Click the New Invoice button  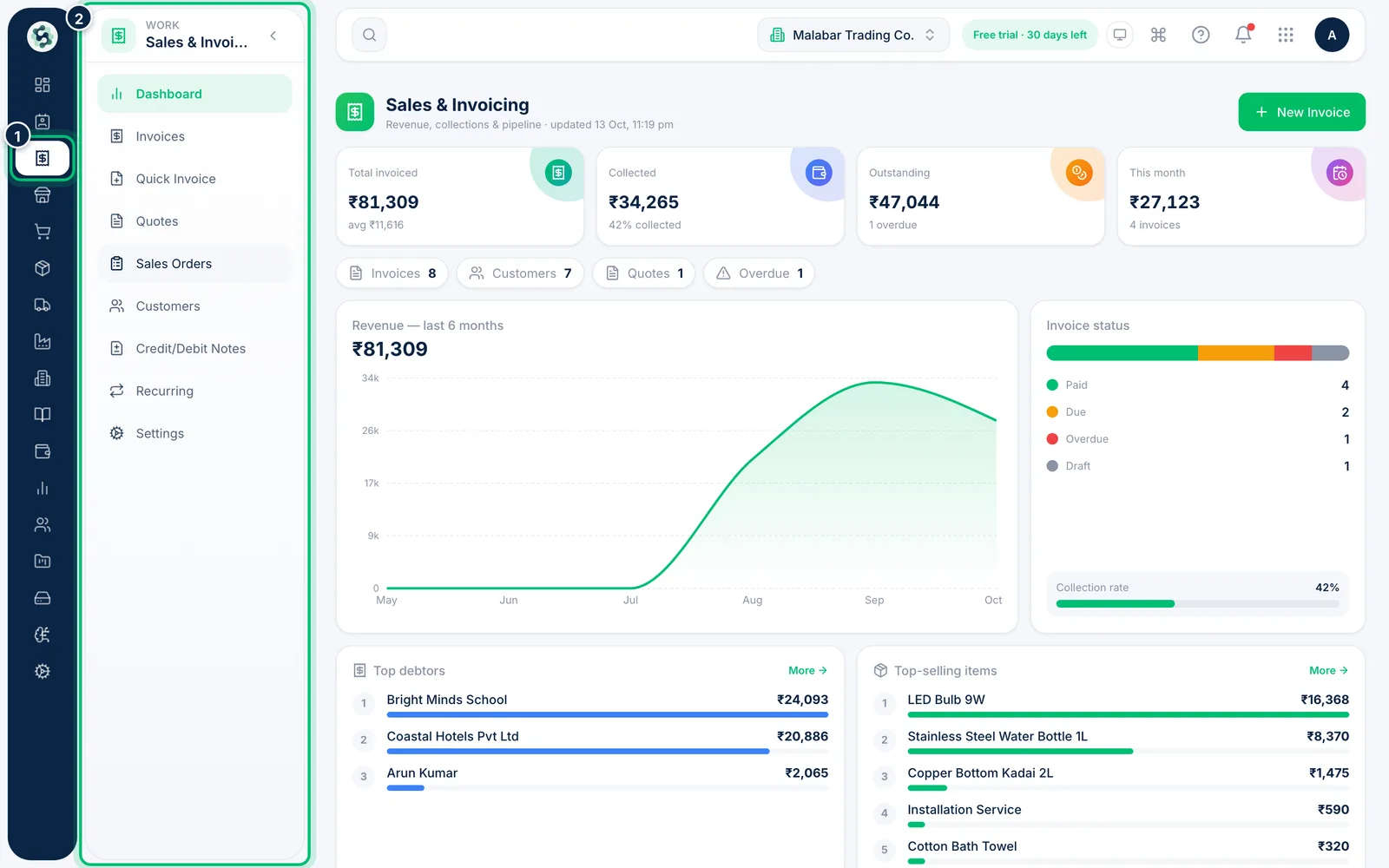pos(1301,112)
